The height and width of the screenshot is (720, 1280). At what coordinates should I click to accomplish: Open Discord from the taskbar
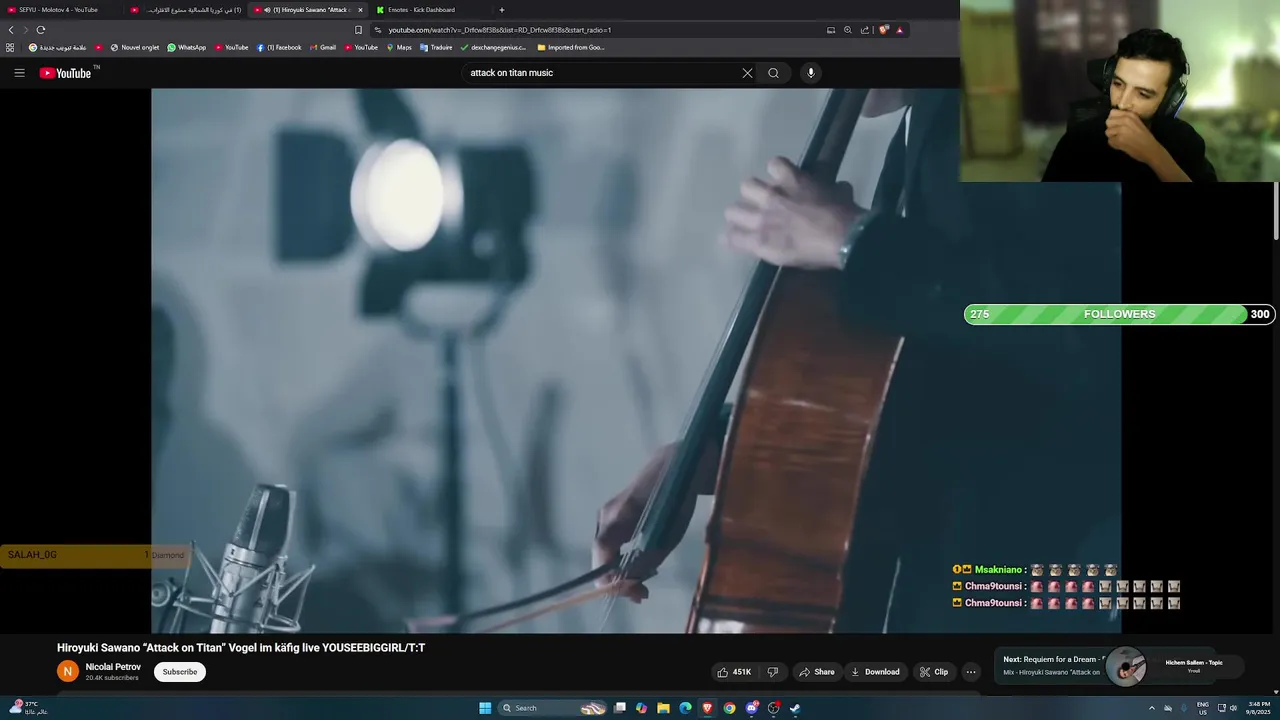click(x=751, y=708)
